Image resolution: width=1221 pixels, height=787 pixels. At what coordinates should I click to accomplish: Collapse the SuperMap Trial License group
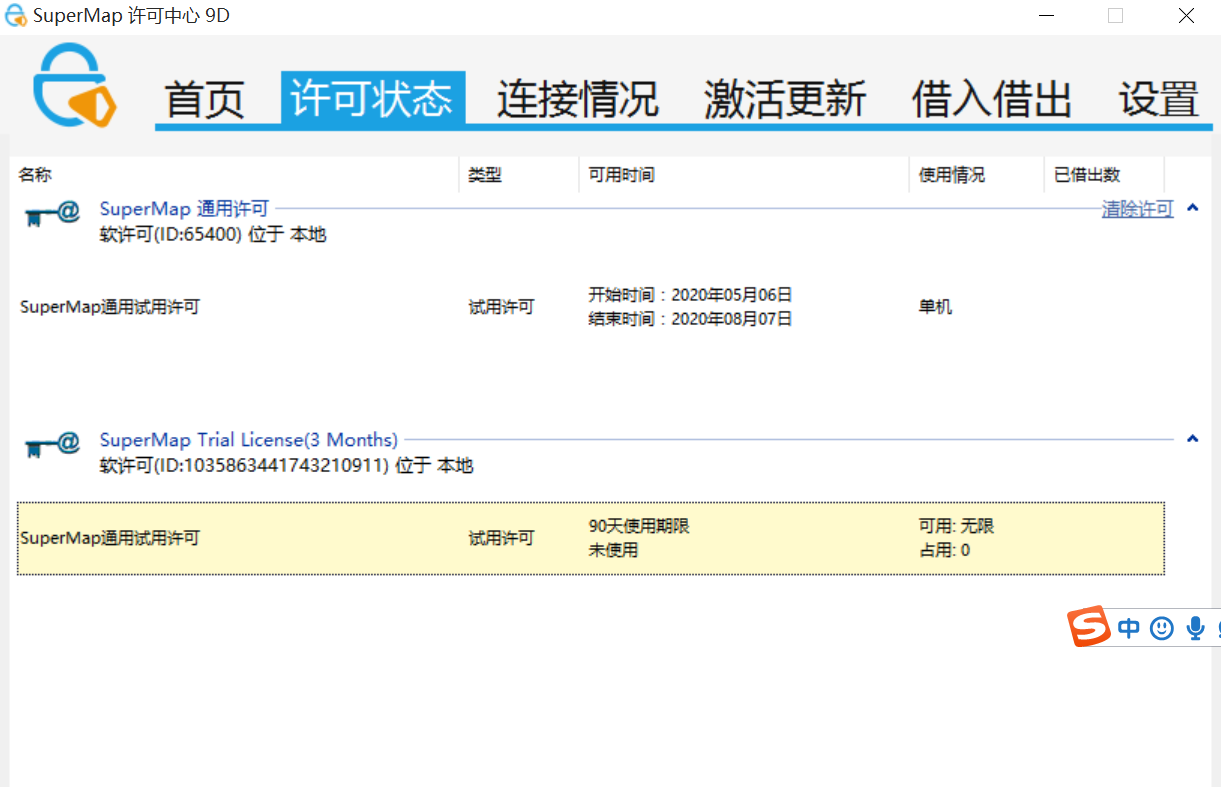coord(1191,439)
